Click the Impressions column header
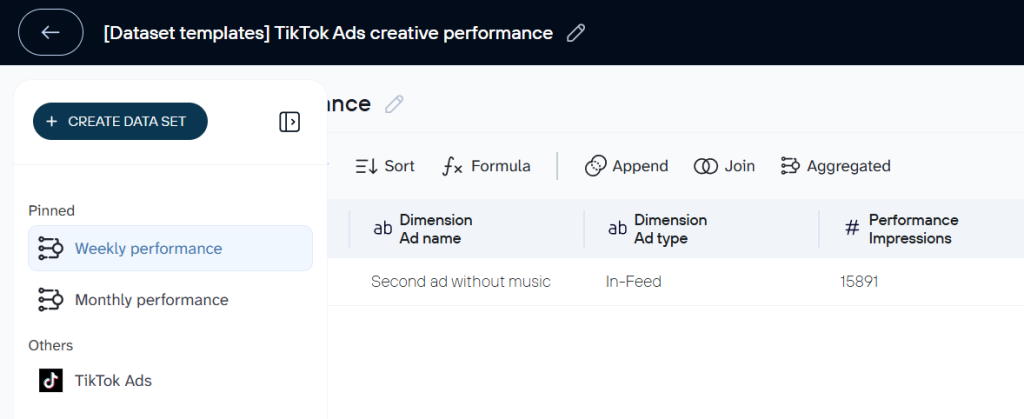 pos(912,229)
